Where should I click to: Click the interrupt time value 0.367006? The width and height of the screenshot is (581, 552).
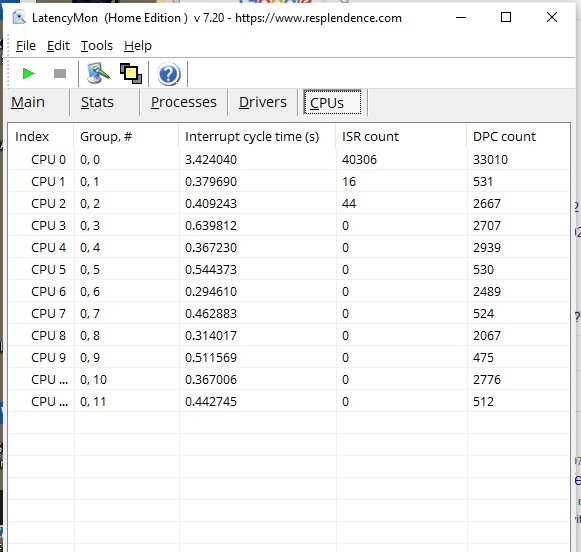point(211,379)
